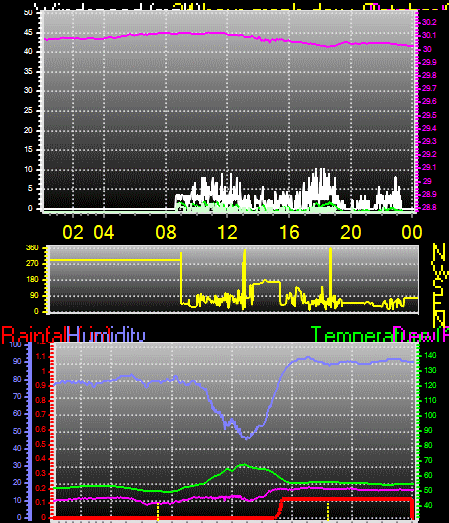Select the 0.9 value on rainfall axis
The height and width of the screenshot is (523, 449).
click(41, 386)
